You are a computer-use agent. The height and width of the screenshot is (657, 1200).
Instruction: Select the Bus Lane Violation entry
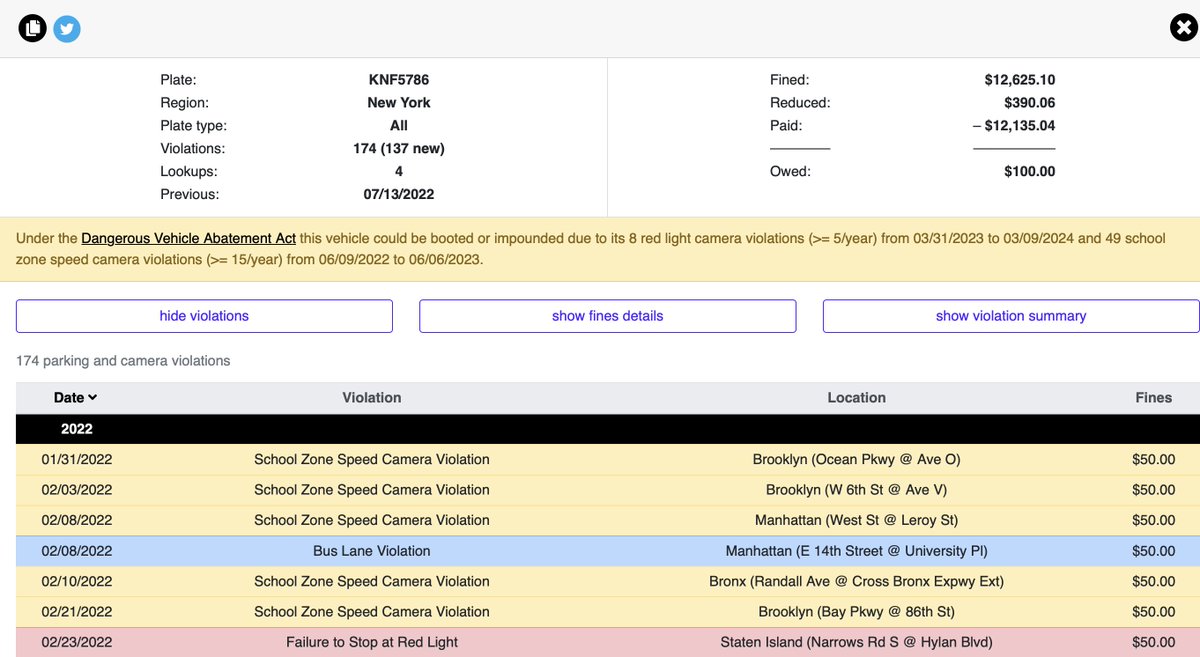click(x=372, y=551)
